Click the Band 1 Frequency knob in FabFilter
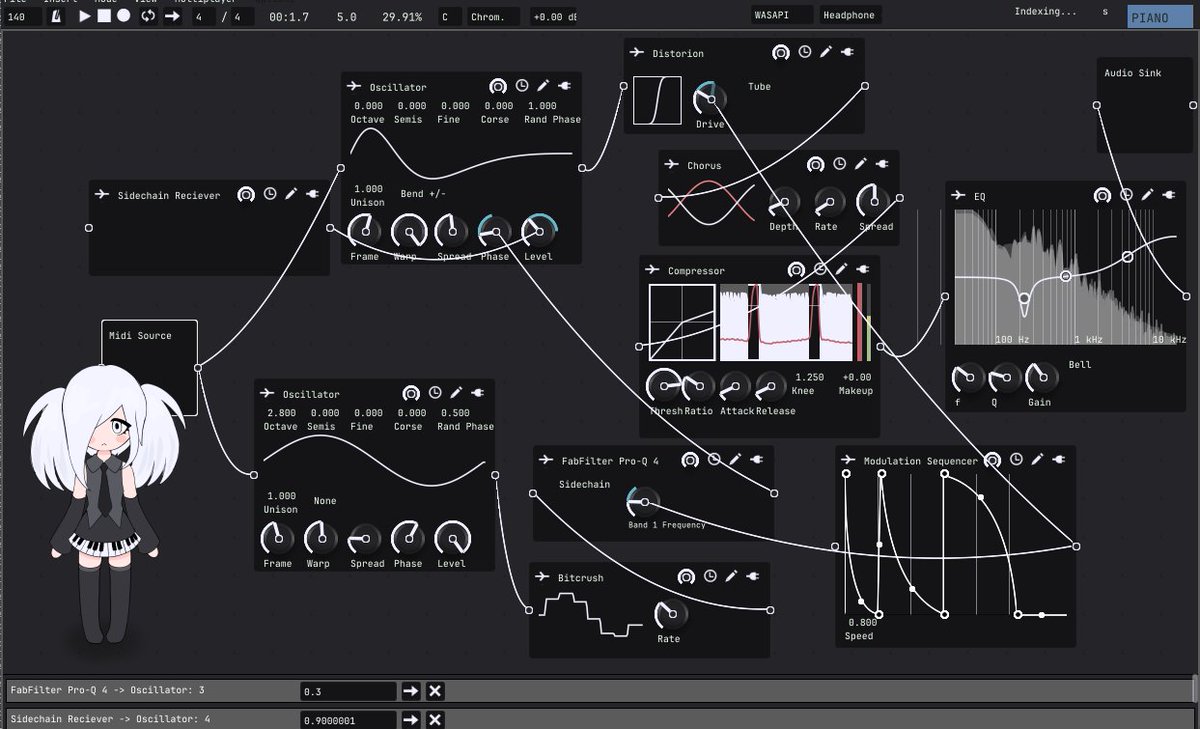 (643, 502)
